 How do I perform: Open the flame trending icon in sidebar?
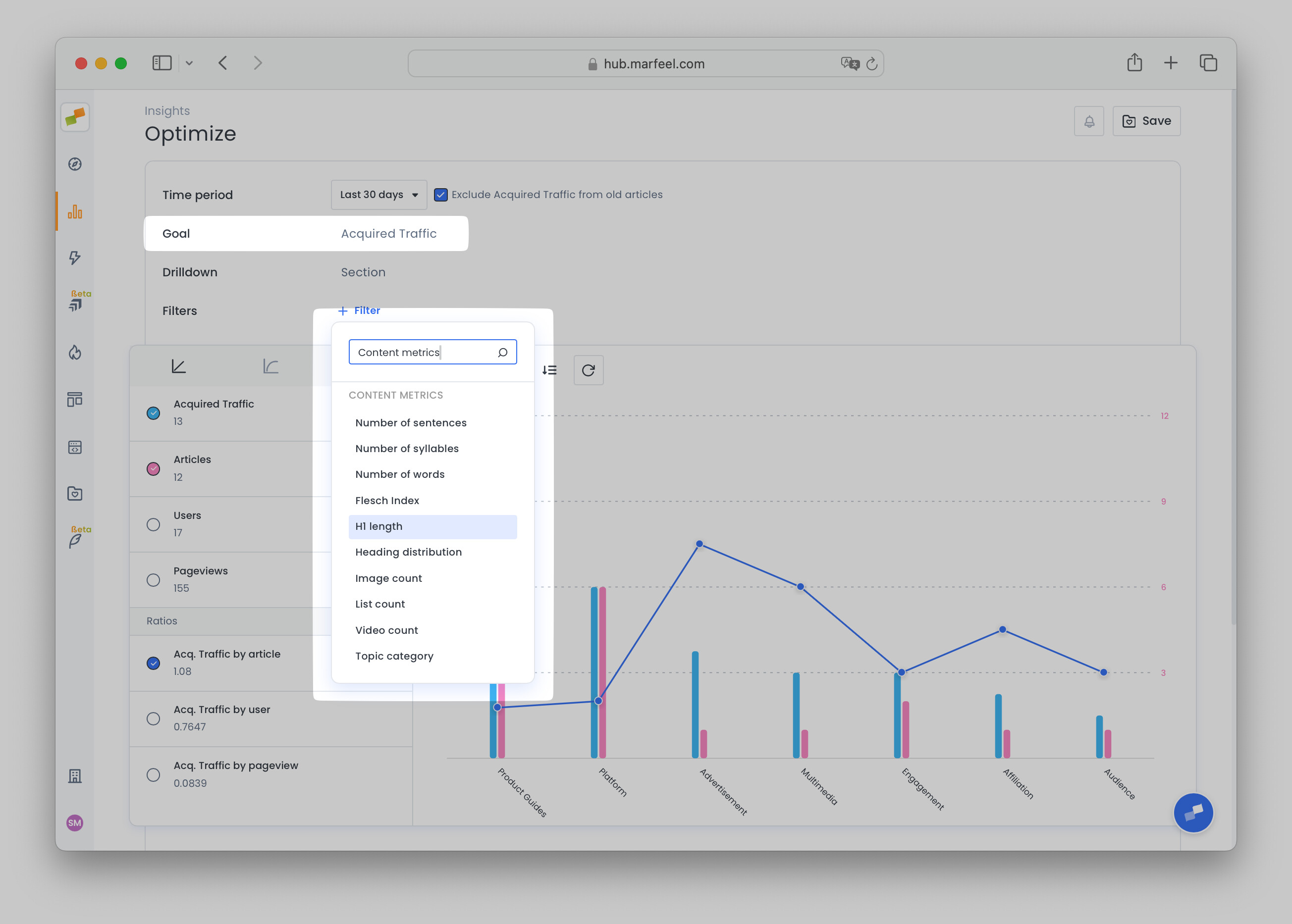coord(75,353)
